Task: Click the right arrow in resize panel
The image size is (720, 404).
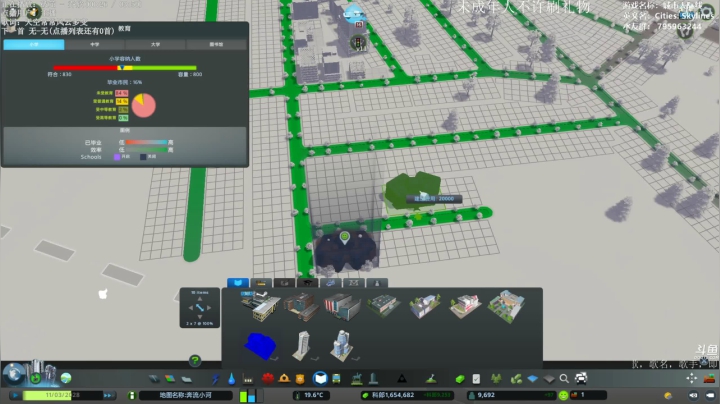Action: 209,308
